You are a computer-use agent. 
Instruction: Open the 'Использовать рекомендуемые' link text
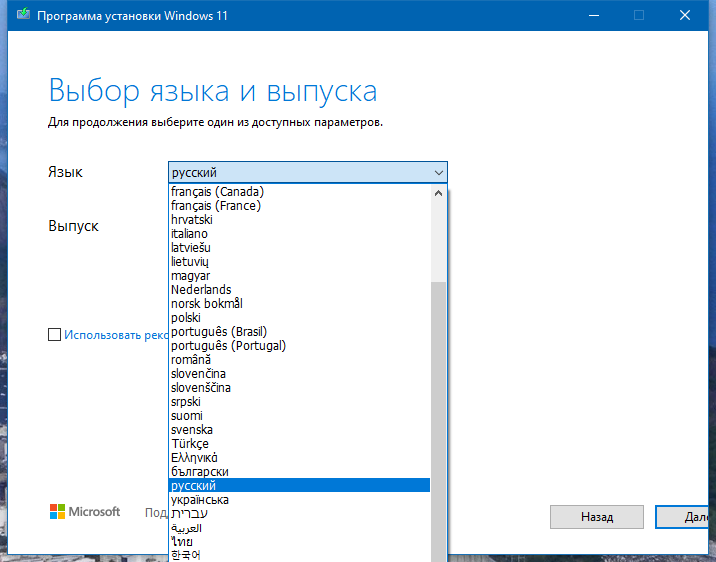click(x=116, y=335)
